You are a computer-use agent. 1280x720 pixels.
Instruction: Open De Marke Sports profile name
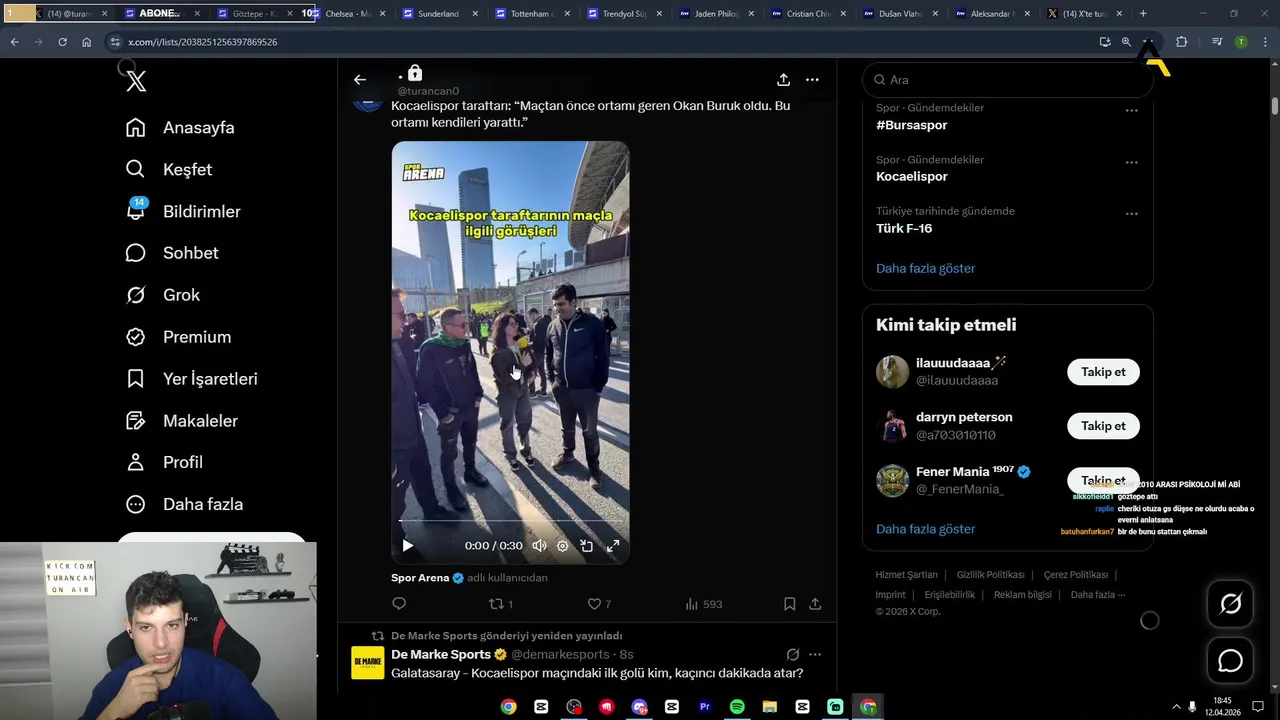(x=441, y=654)
